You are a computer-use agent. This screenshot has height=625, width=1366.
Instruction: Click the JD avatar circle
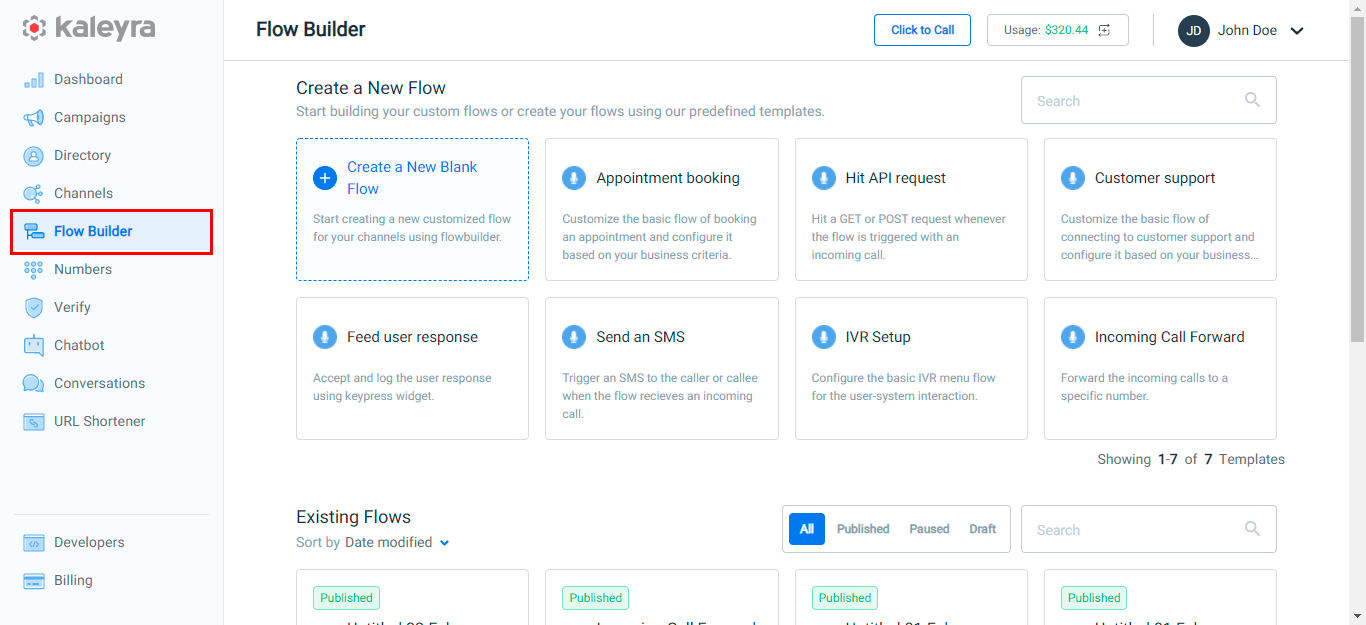pyautogui.click(x=1194, y=30)
